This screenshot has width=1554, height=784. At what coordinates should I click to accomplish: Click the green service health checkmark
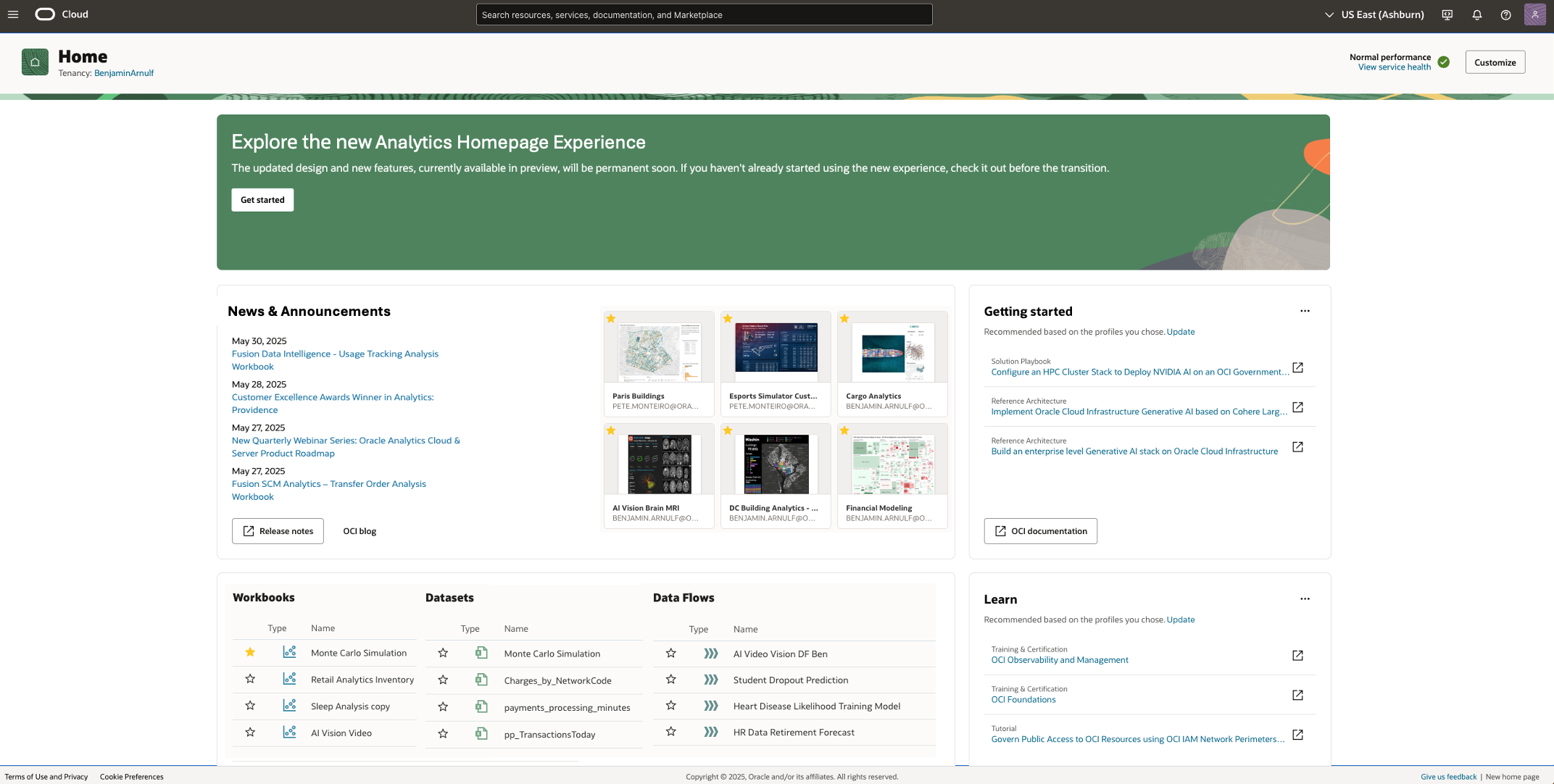pos(1443,62)
